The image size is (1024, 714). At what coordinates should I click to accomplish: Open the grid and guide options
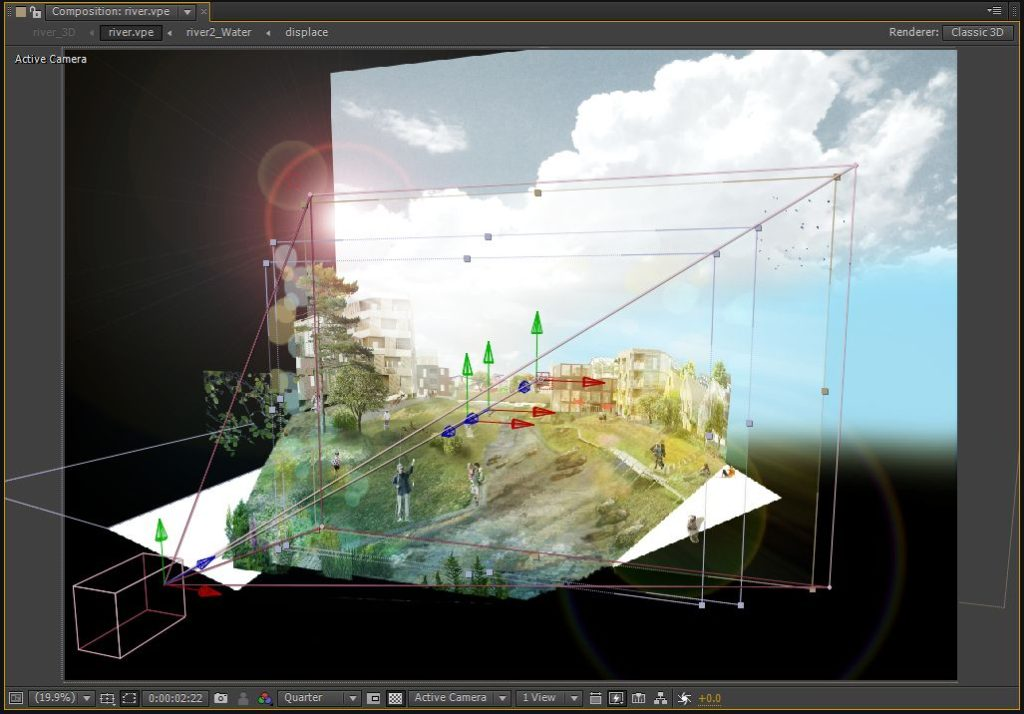[107, 698]
